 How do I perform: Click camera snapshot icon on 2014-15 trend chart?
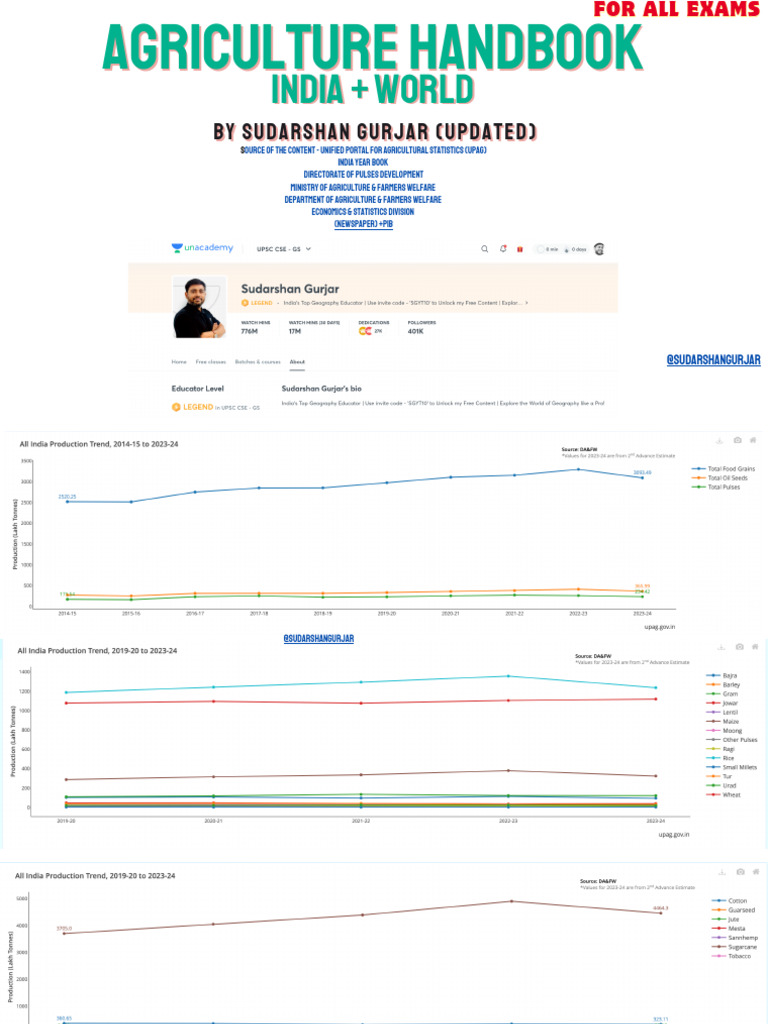coord(737,440)
